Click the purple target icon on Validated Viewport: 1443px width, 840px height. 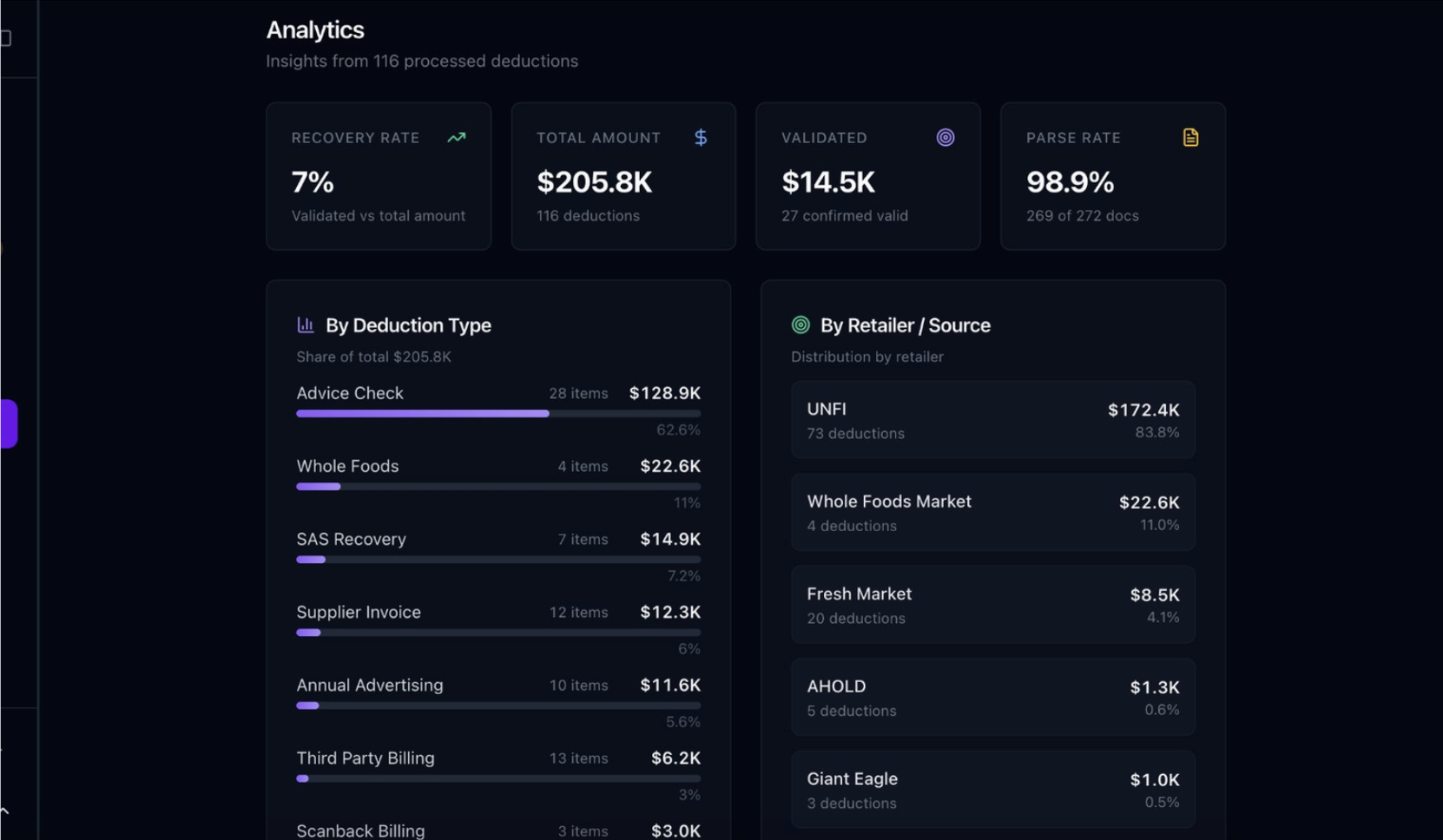pyautogui.click(x=946, y=137)
